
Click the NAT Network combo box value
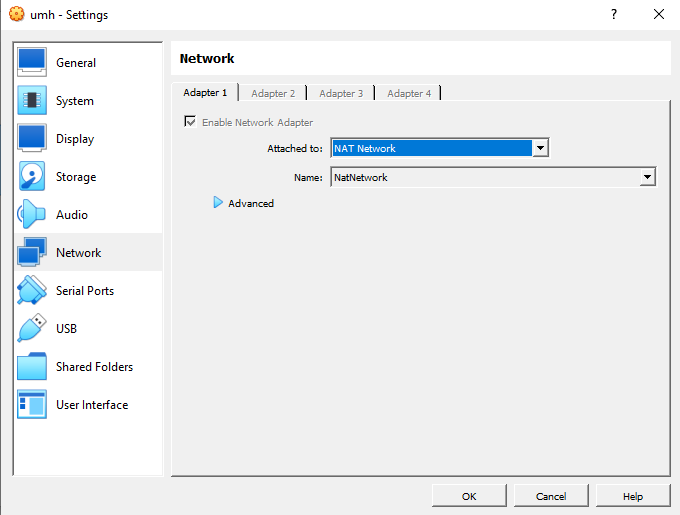(432, 148)
